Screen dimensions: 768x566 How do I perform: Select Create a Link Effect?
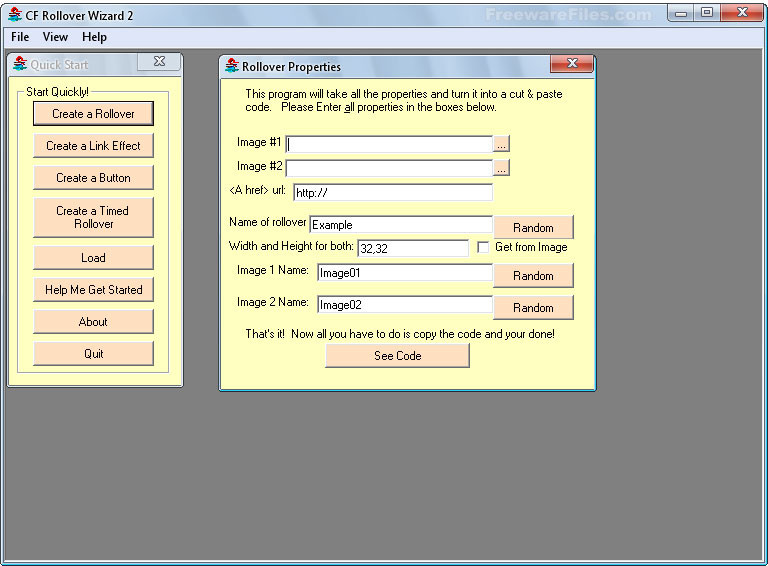(x=94, y=145)
